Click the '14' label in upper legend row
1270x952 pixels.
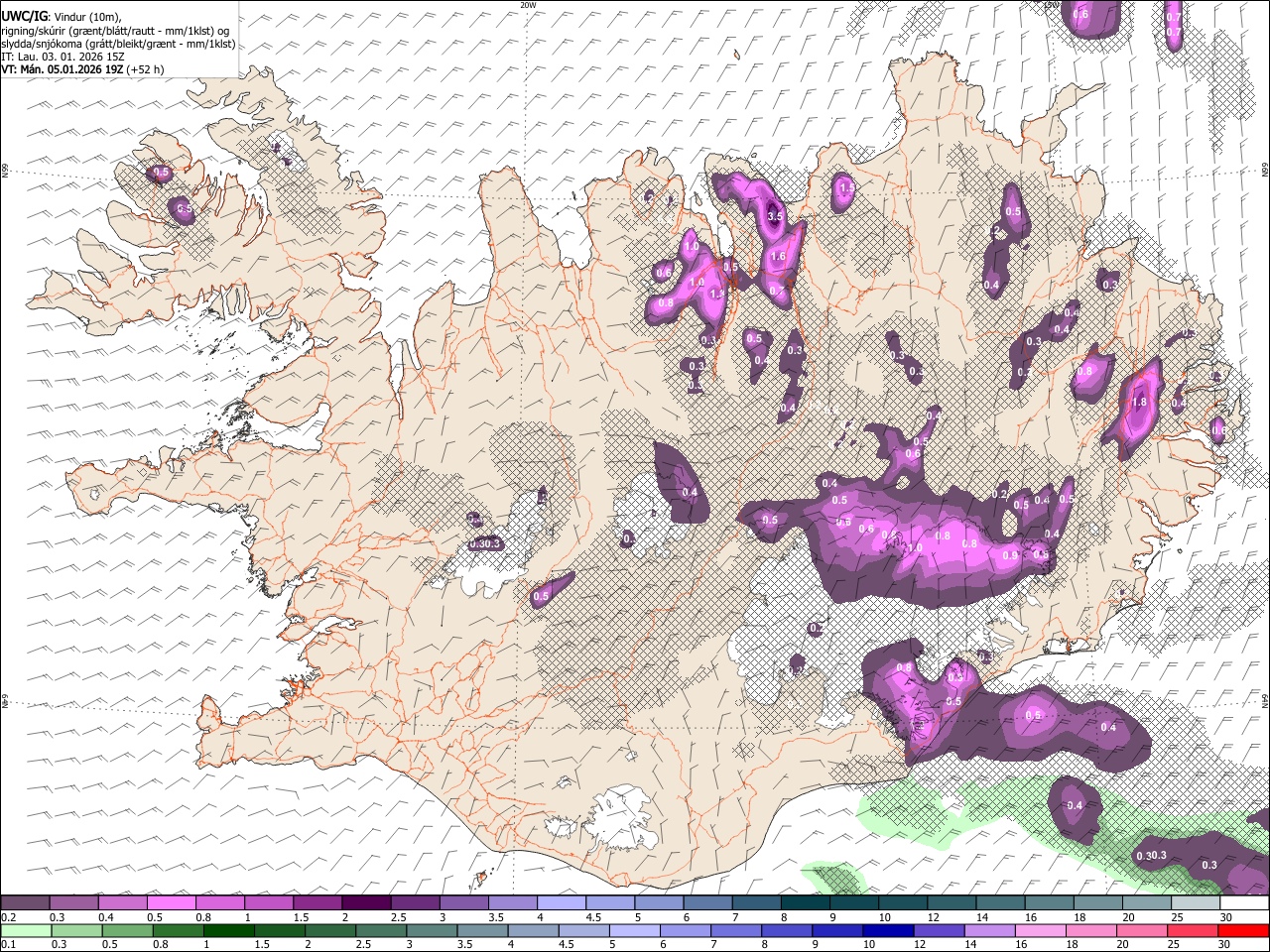(982, 917)
